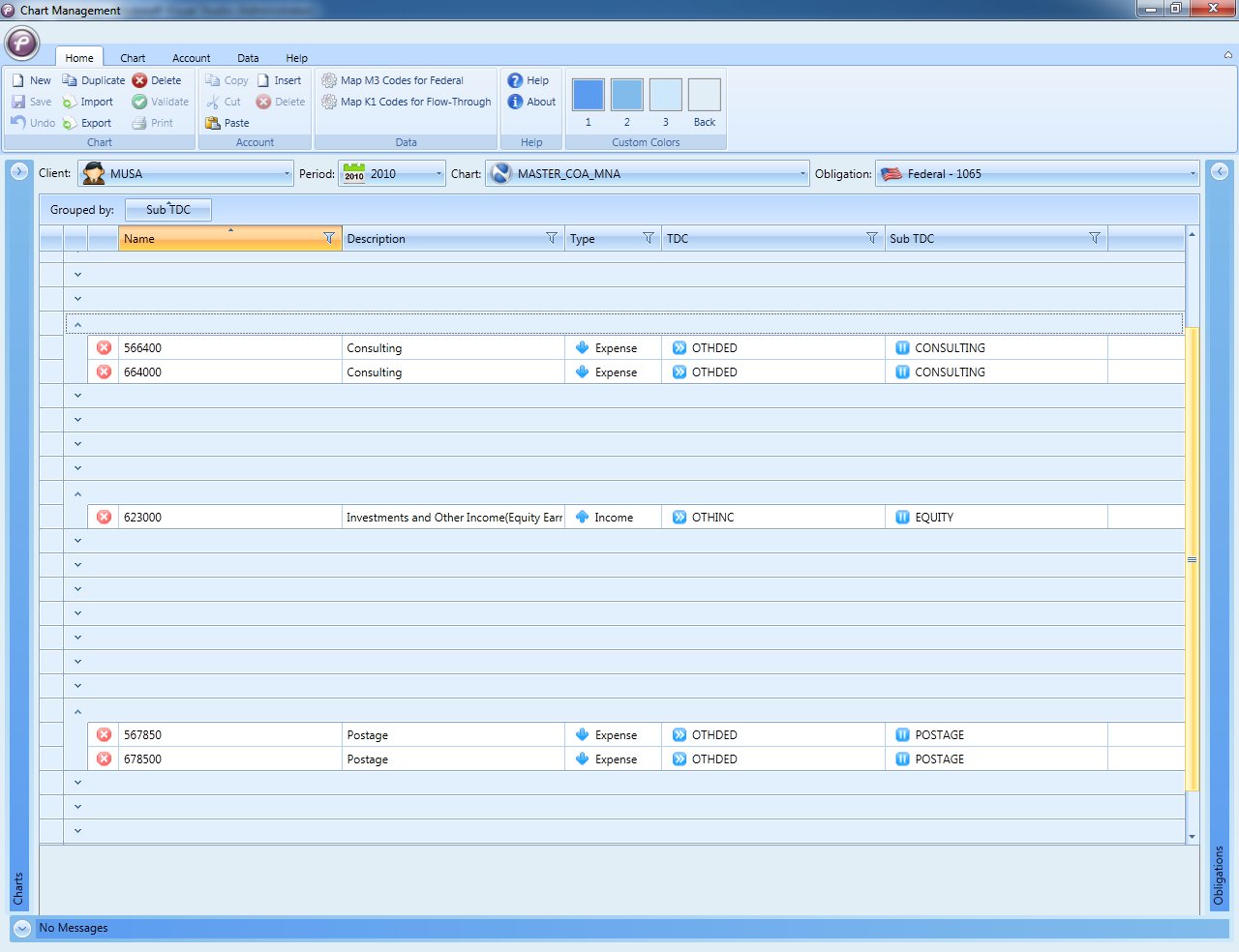Switch to the Account ribbon tab
Viewport: 1239px width, 952px height.
tap(191, 58)
